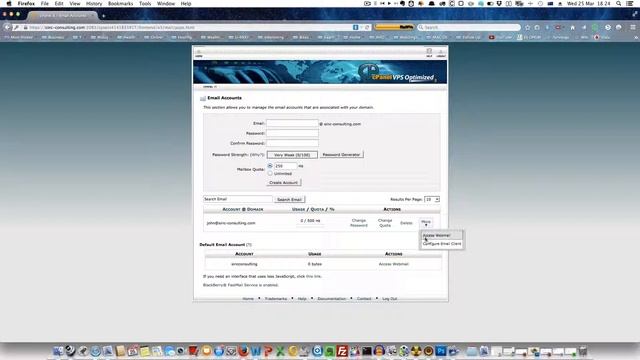The height and width of the screenshot is (360, 640).
Task: Open the Apple menu
Action: coord(9,4)
